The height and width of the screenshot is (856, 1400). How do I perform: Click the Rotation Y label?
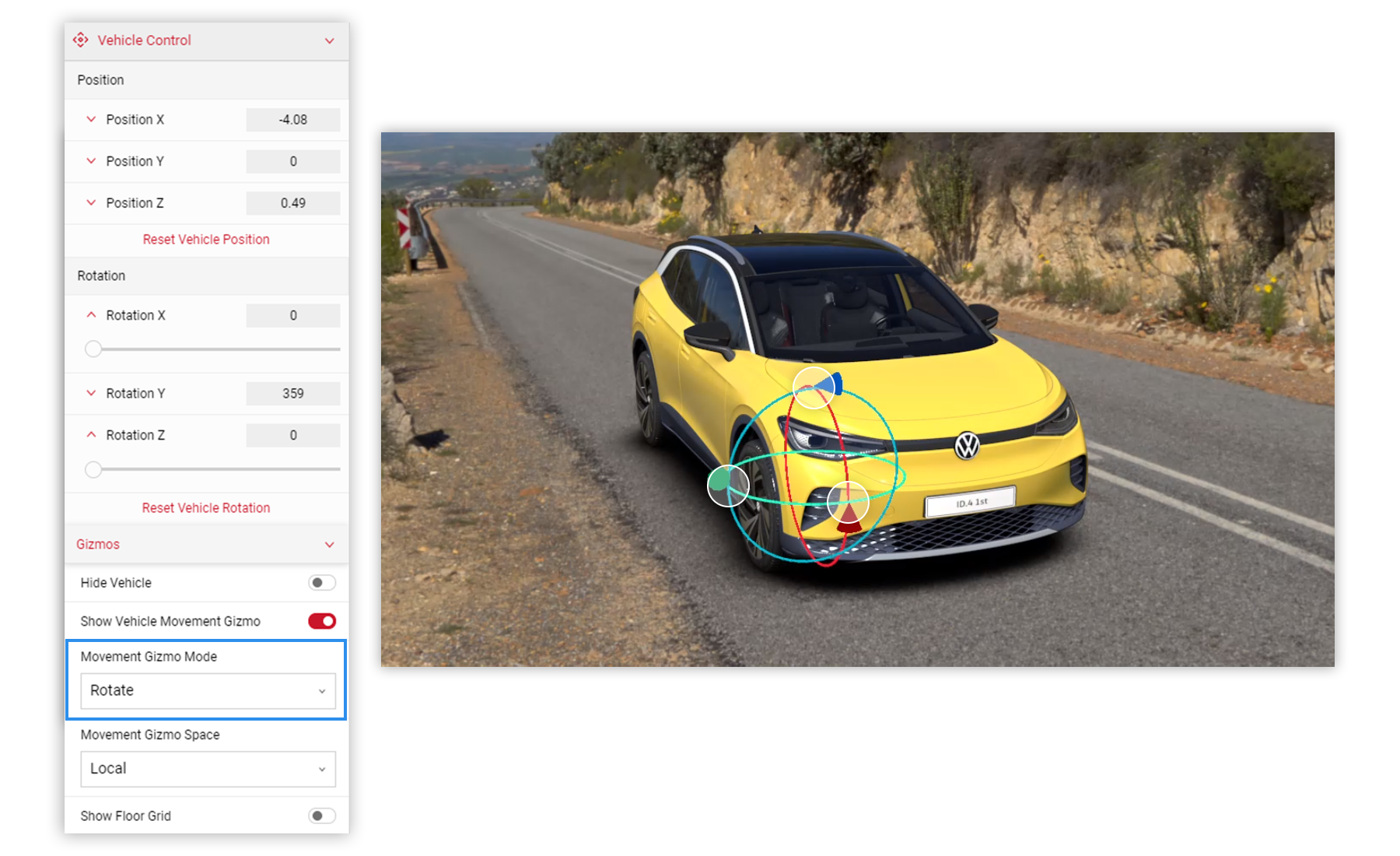[136, 394]
